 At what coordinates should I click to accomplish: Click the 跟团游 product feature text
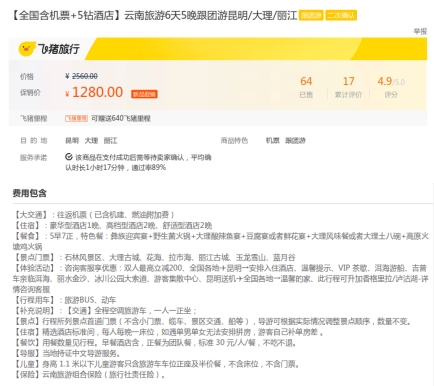(295, 140)
